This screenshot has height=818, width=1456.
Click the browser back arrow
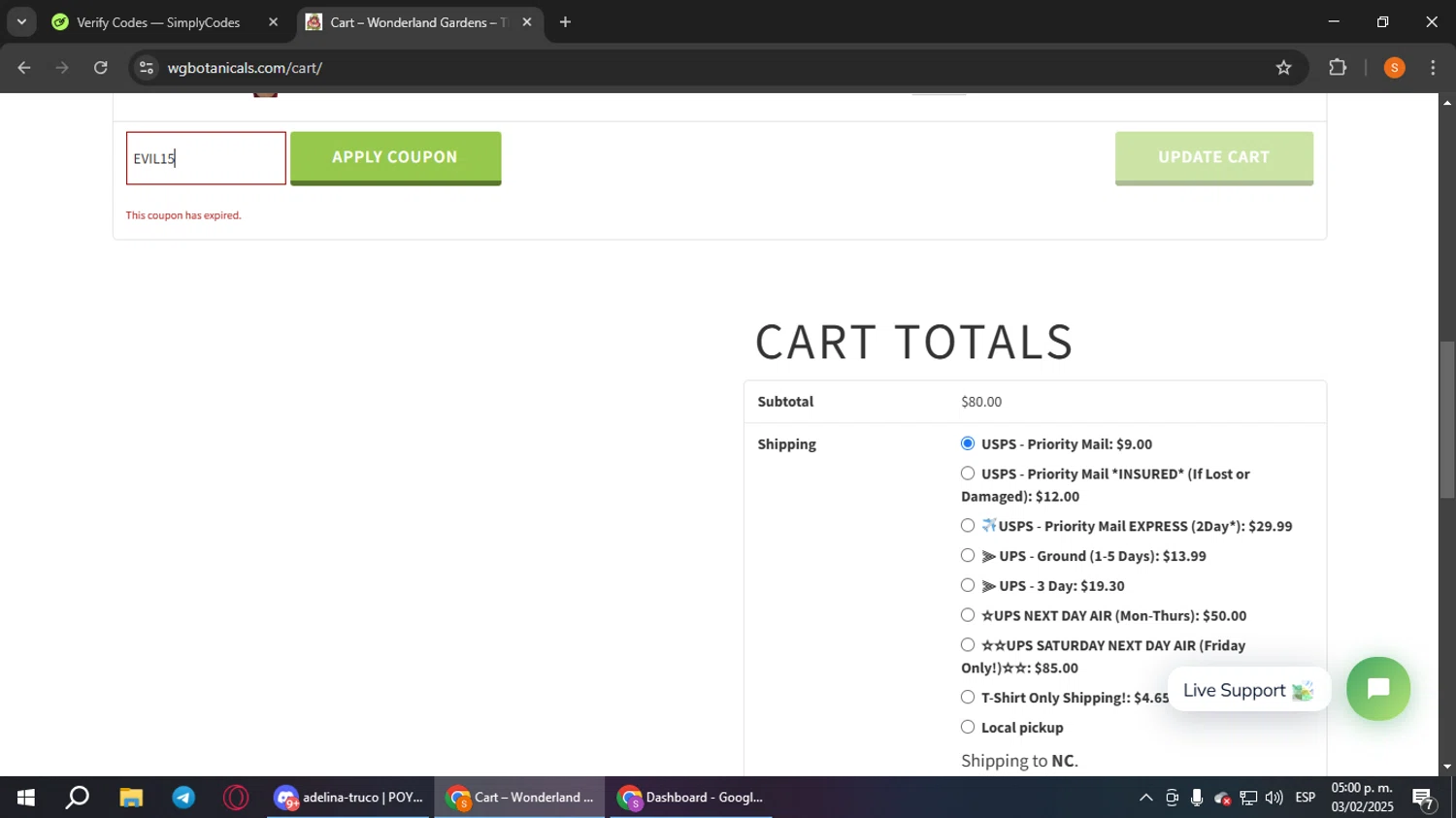coord(24,68)
